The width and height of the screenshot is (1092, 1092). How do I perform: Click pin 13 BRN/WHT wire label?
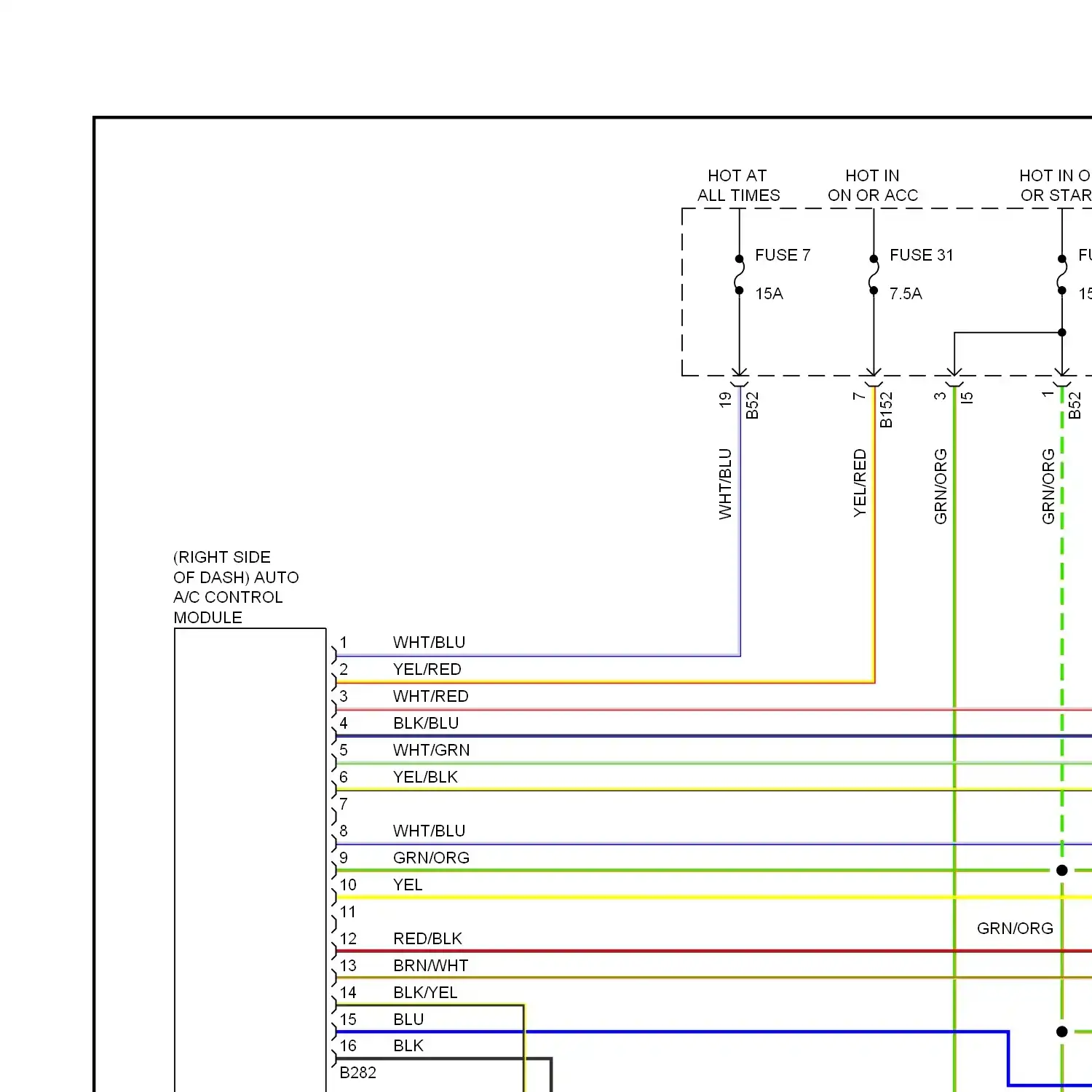tap(430, 966)
